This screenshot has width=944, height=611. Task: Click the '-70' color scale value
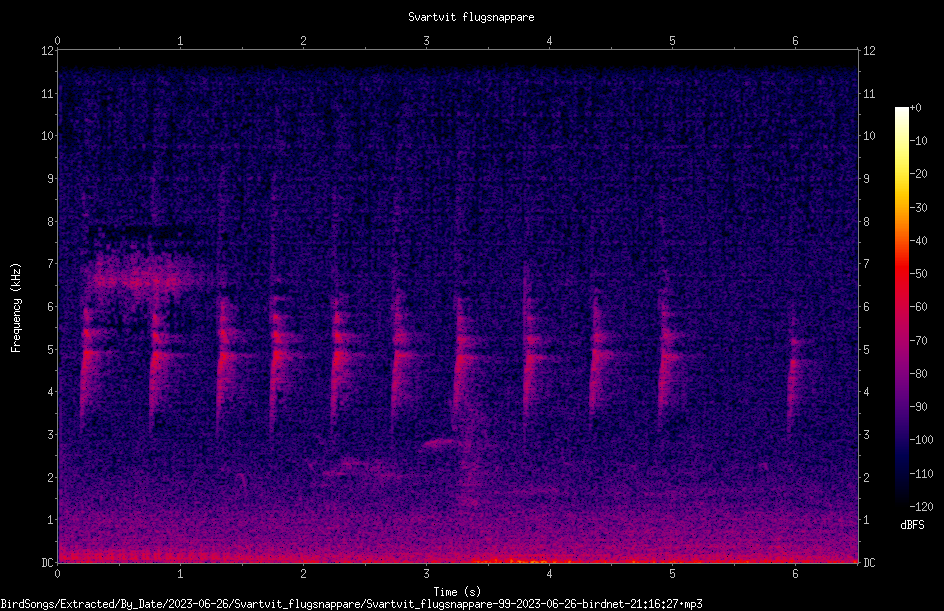click(918, 341)
